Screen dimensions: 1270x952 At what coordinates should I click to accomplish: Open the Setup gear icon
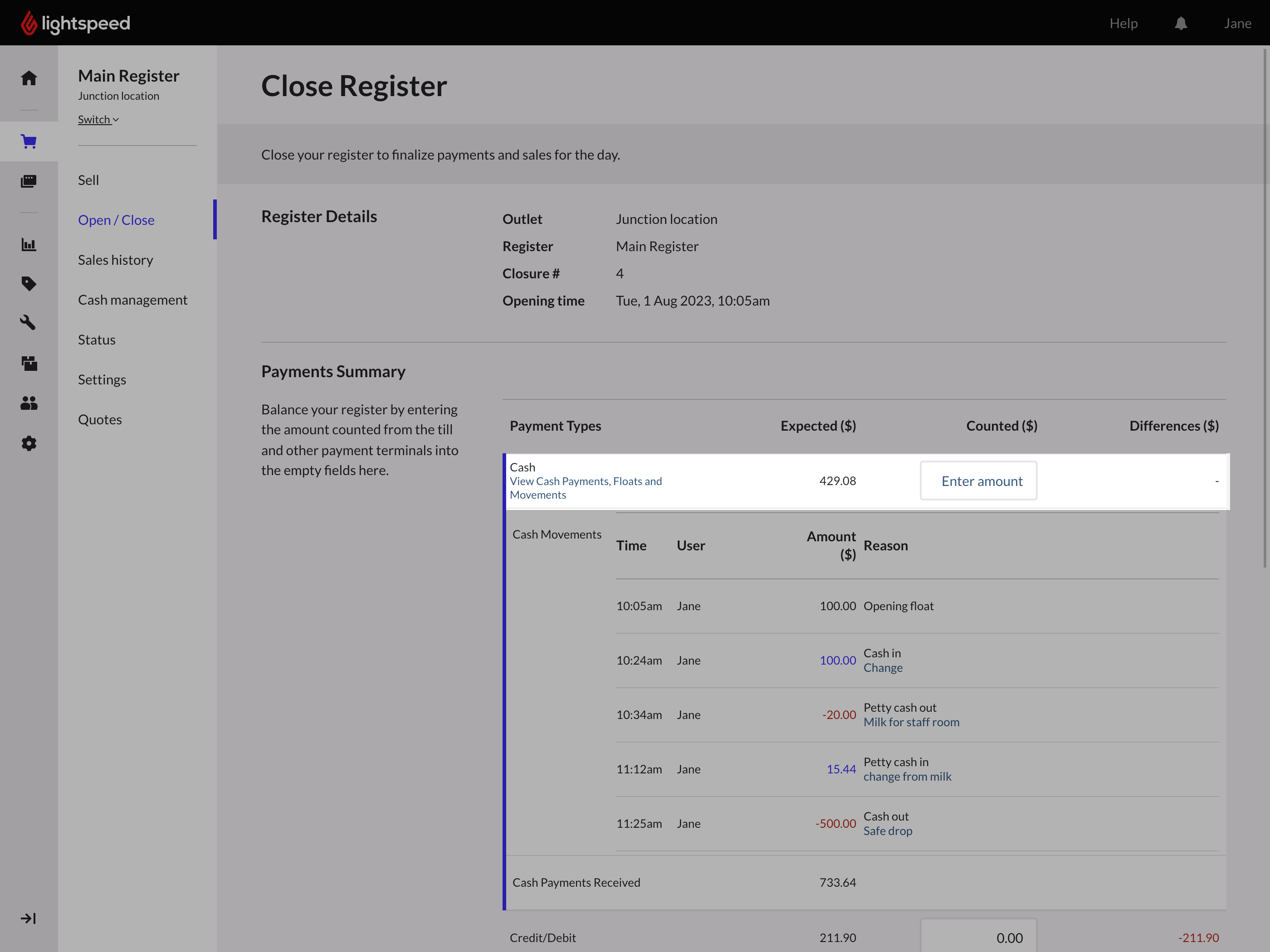(29, 443)
